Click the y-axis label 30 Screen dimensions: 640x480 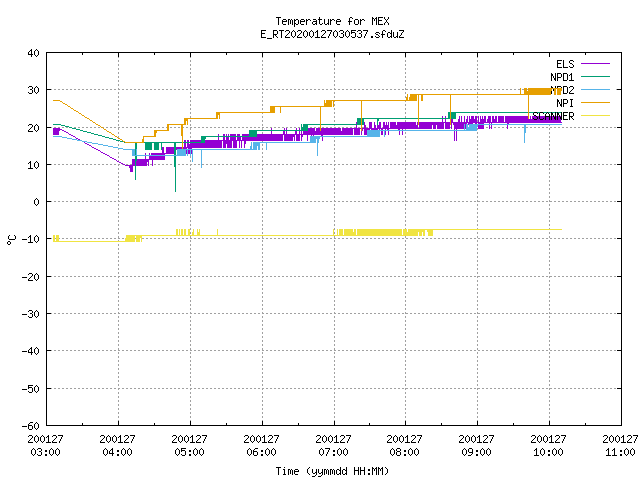(x=33, y=90)
